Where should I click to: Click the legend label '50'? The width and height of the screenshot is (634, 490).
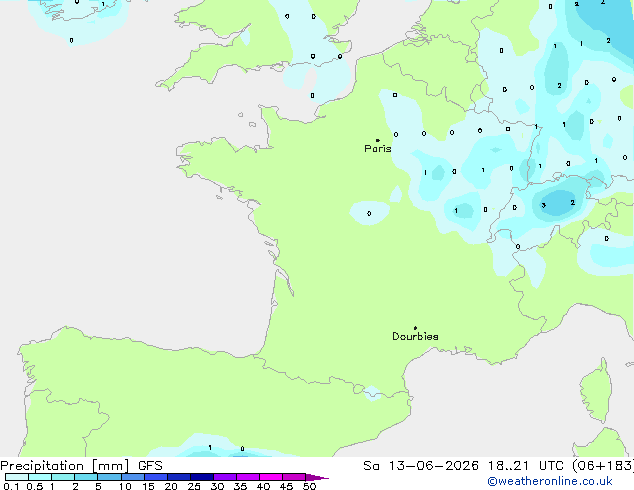(x=310, y=486)
